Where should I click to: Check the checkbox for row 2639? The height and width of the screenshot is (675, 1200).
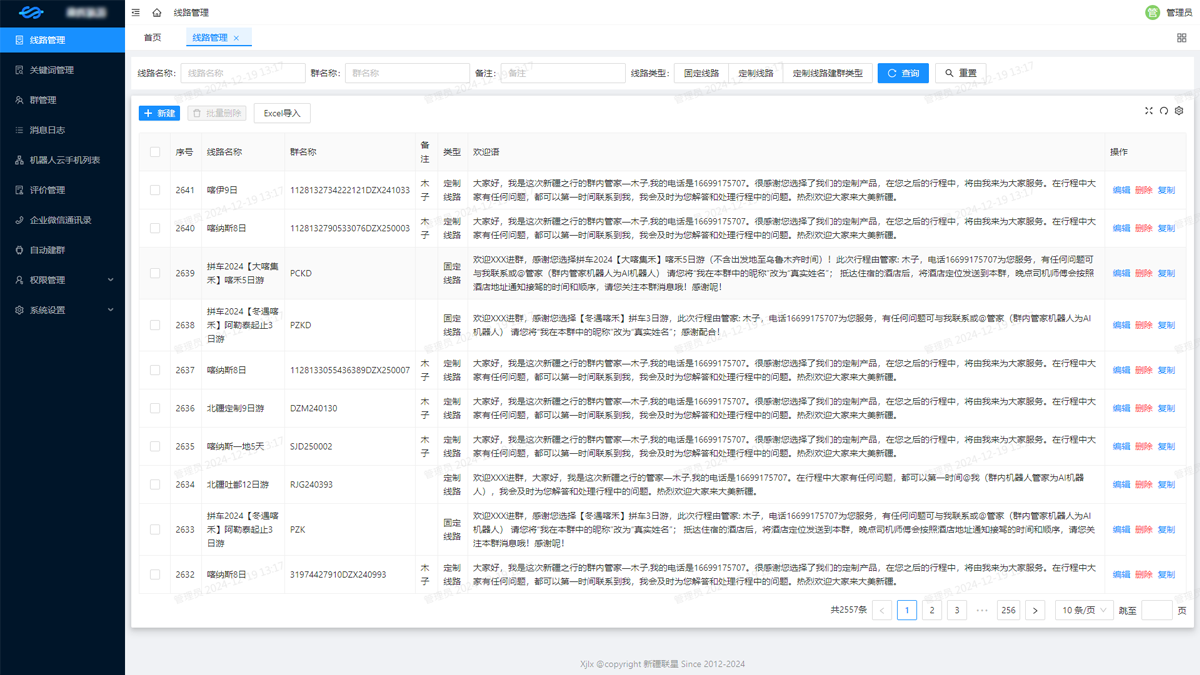[154, 273]
